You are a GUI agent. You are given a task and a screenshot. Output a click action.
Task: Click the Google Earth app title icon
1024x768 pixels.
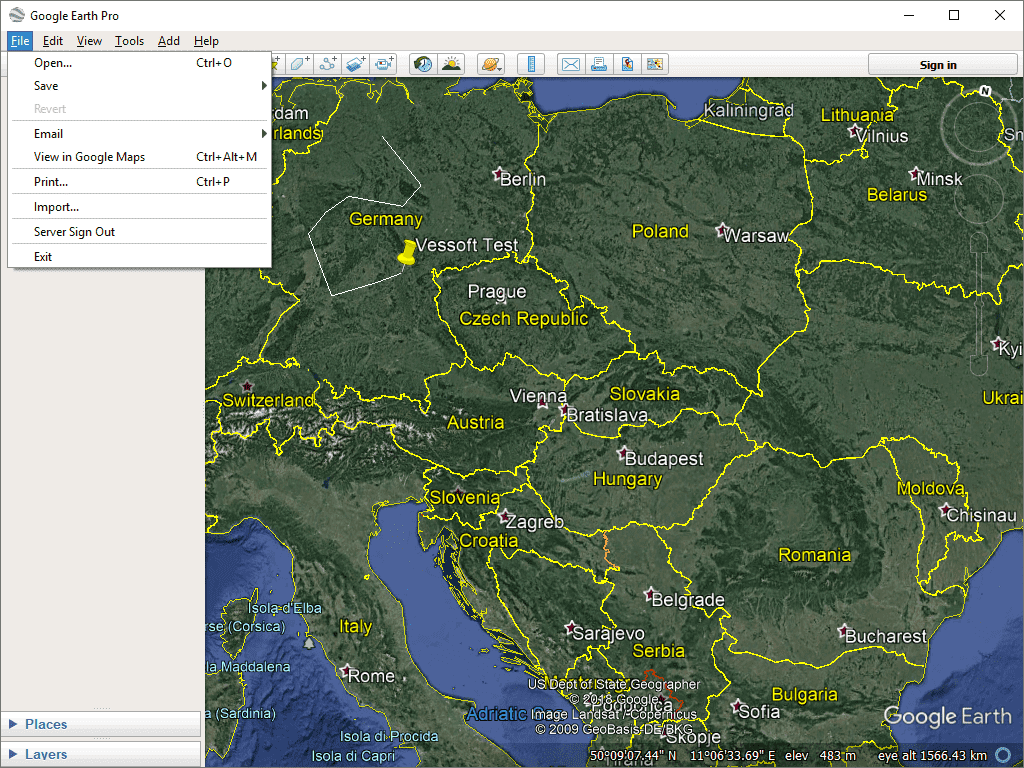[16, 15]
